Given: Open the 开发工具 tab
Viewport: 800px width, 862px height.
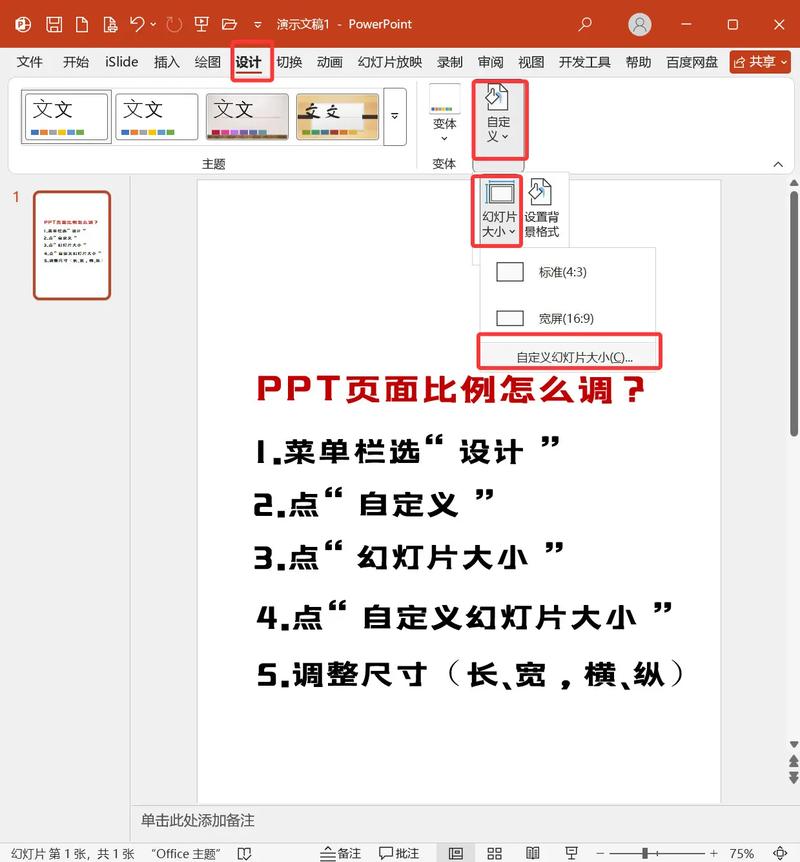Looking at the screenshot, I should (x=584, y=62).
